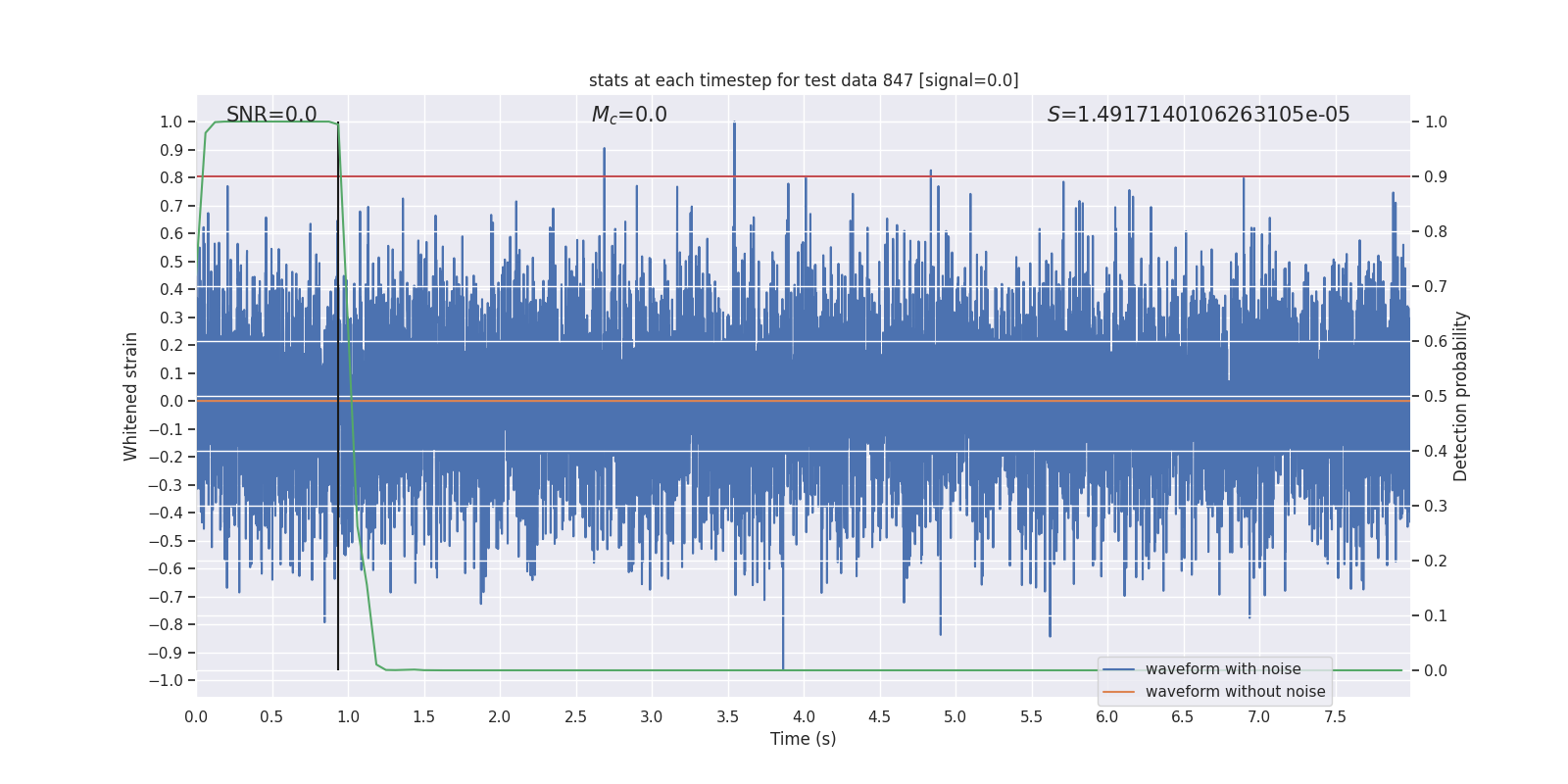The height and width of the screenshot is (784, 1568).
Task: Click the Whitened strain tick label −1.0
Action: [x=166, y=680]
